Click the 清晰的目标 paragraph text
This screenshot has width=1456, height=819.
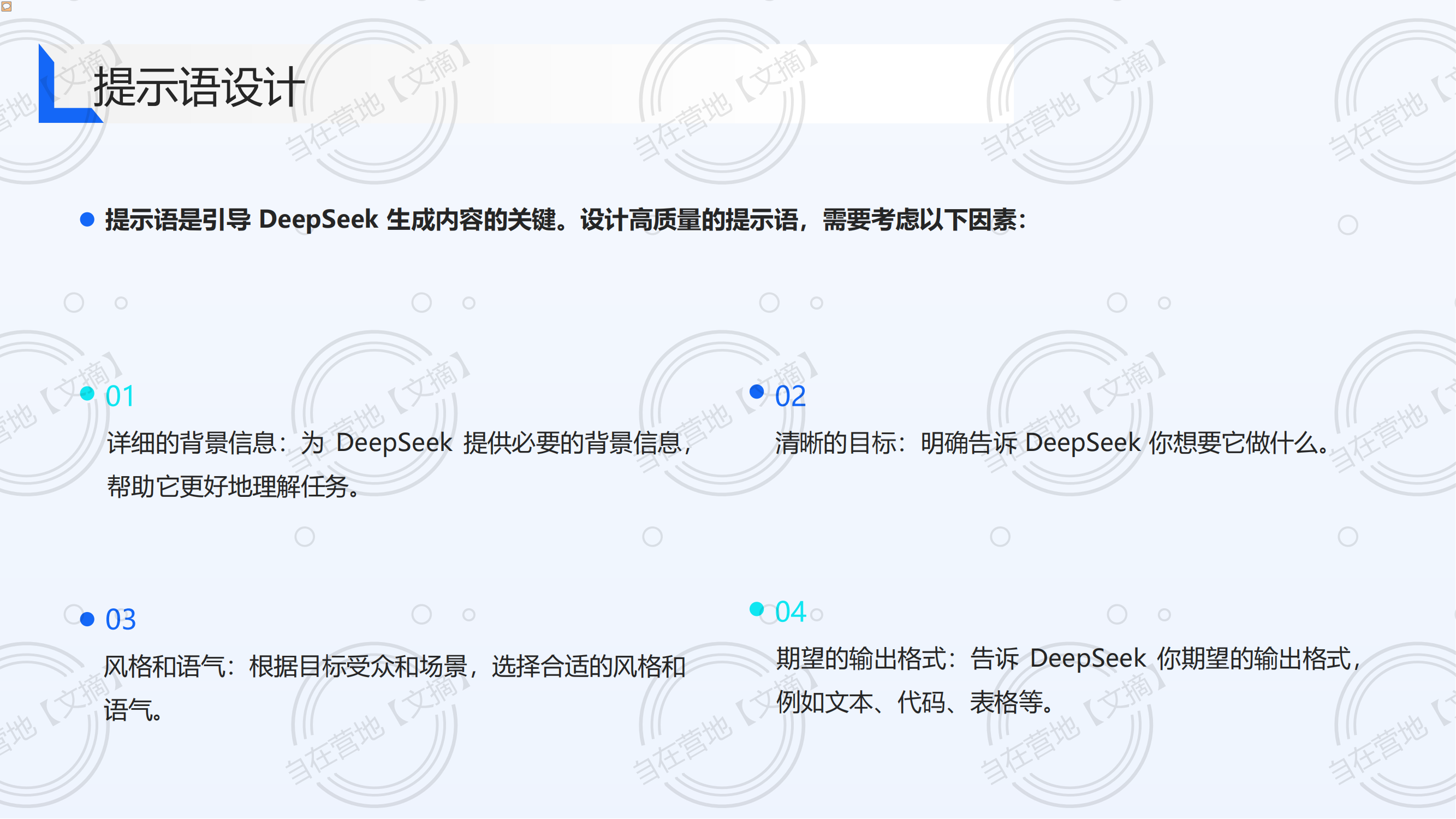click(1051, 443)
